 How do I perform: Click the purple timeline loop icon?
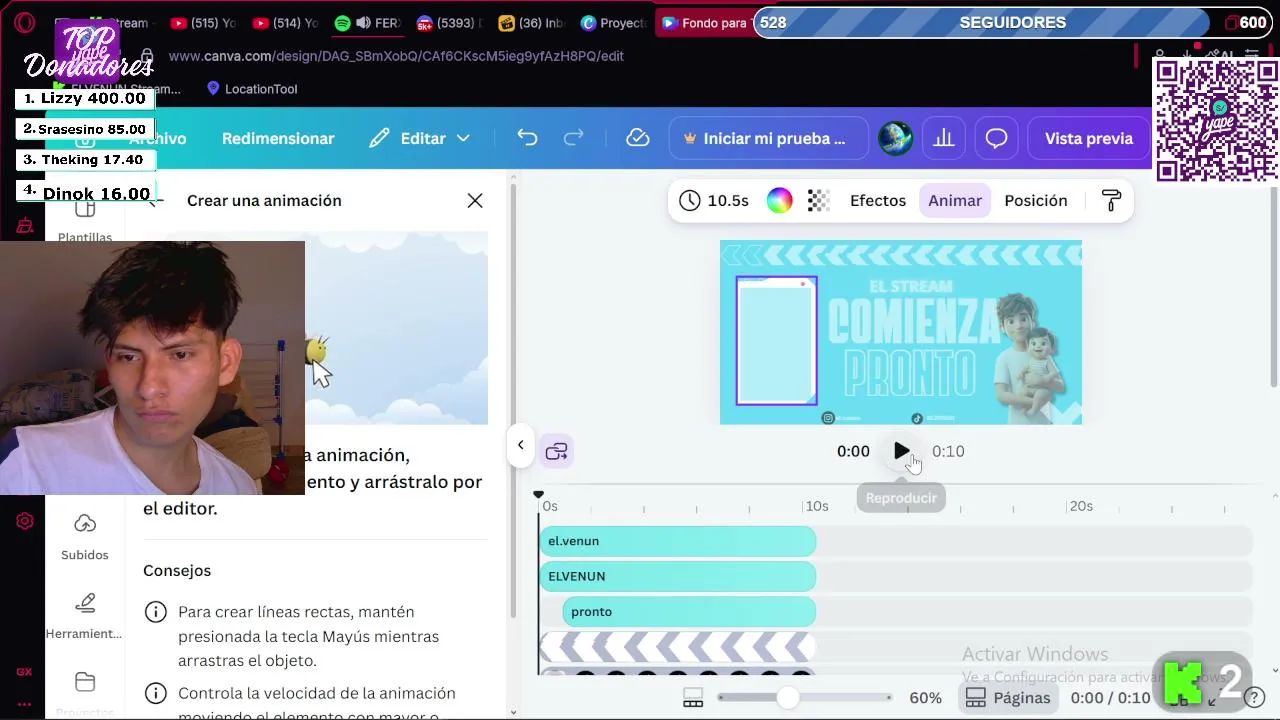click(557, 452)
